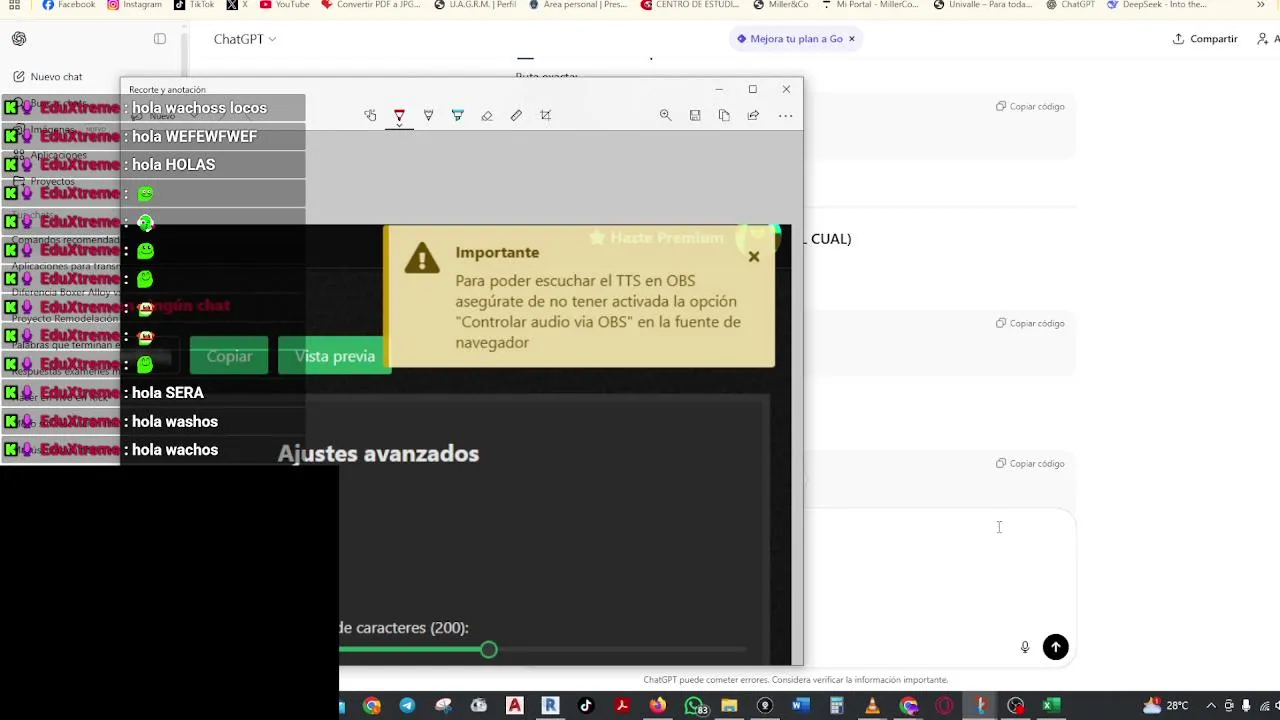Open Adobe Acrobat from the taskbar
This screenshot has width=1280, height=720.
622,706
